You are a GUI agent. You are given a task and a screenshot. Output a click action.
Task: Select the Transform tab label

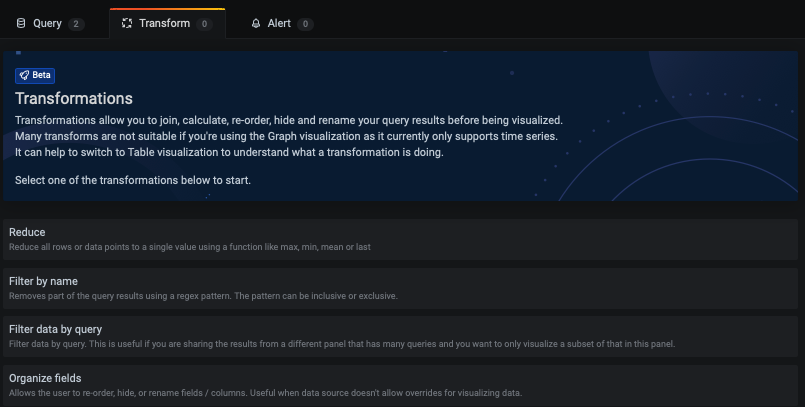click(164, 23)
